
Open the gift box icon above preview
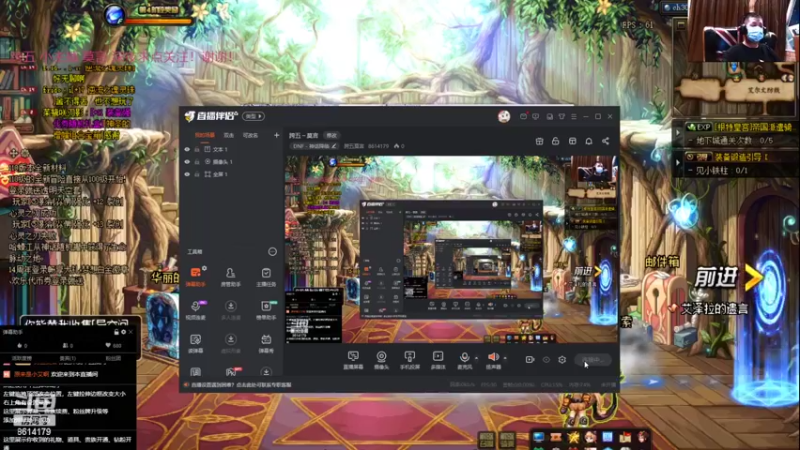(539, 141)
